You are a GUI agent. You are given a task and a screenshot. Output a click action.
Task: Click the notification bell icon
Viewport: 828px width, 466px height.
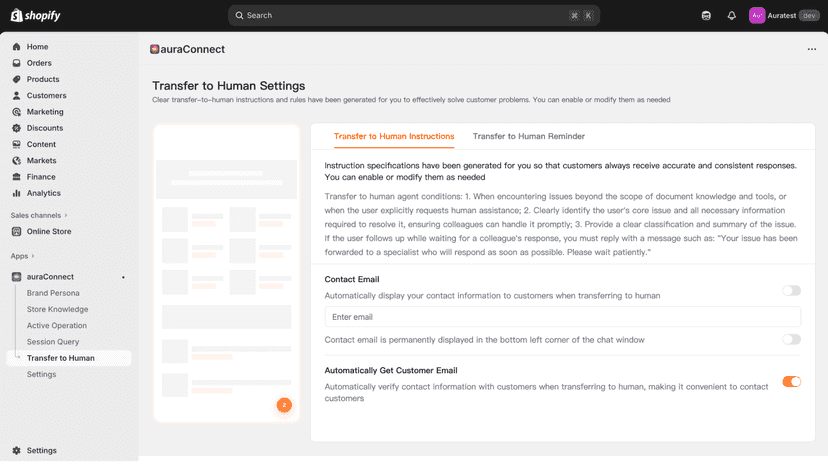pyautogui.click(x=731, y=16)
